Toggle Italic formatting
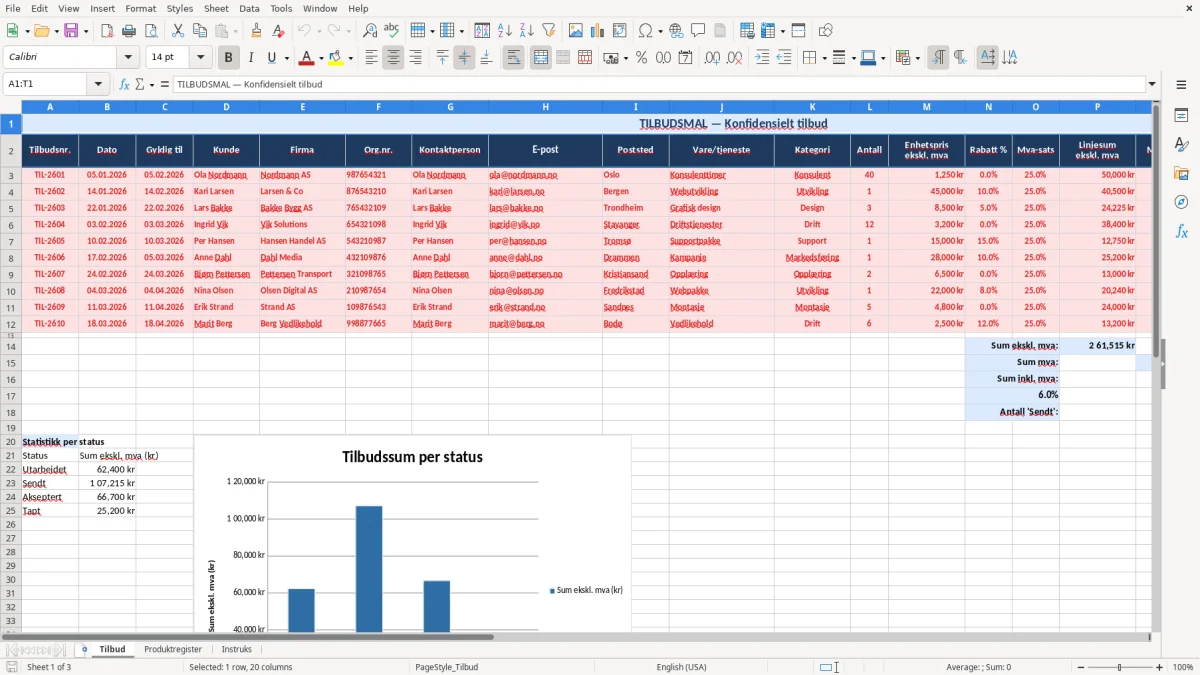The width and height of the screenshot is (1200, 675). click(x=251, y=58)
